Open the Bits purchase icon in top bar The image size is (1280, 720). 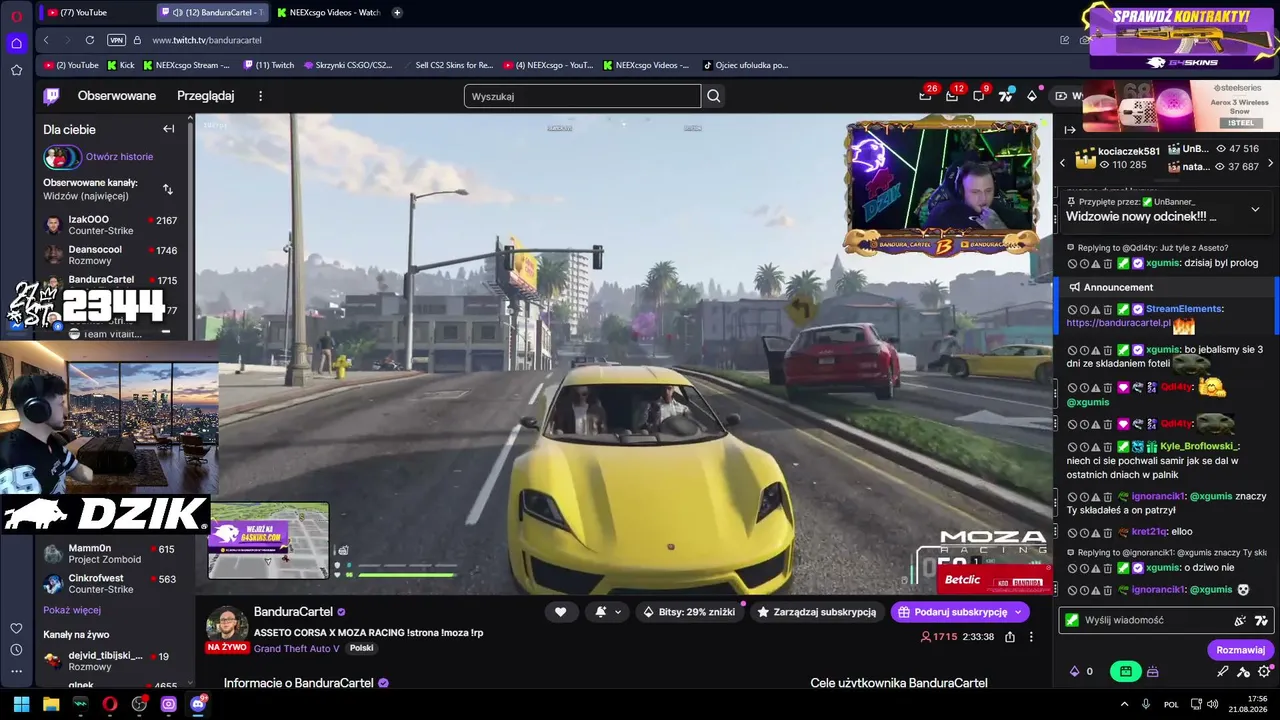[x=1032, y=96]
